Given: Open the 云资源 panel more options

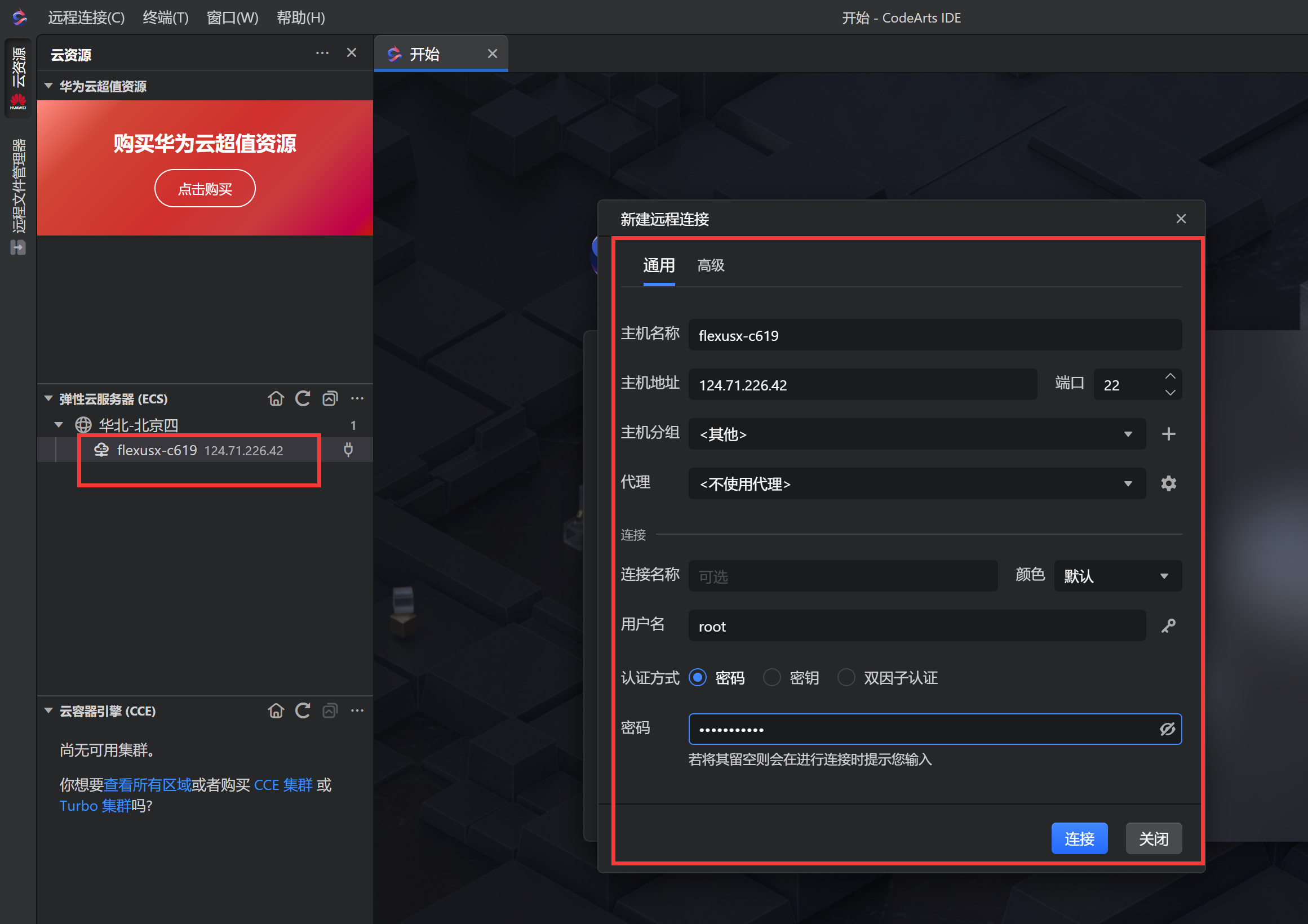Looking at the screenshot, I should tap(322, 54).
